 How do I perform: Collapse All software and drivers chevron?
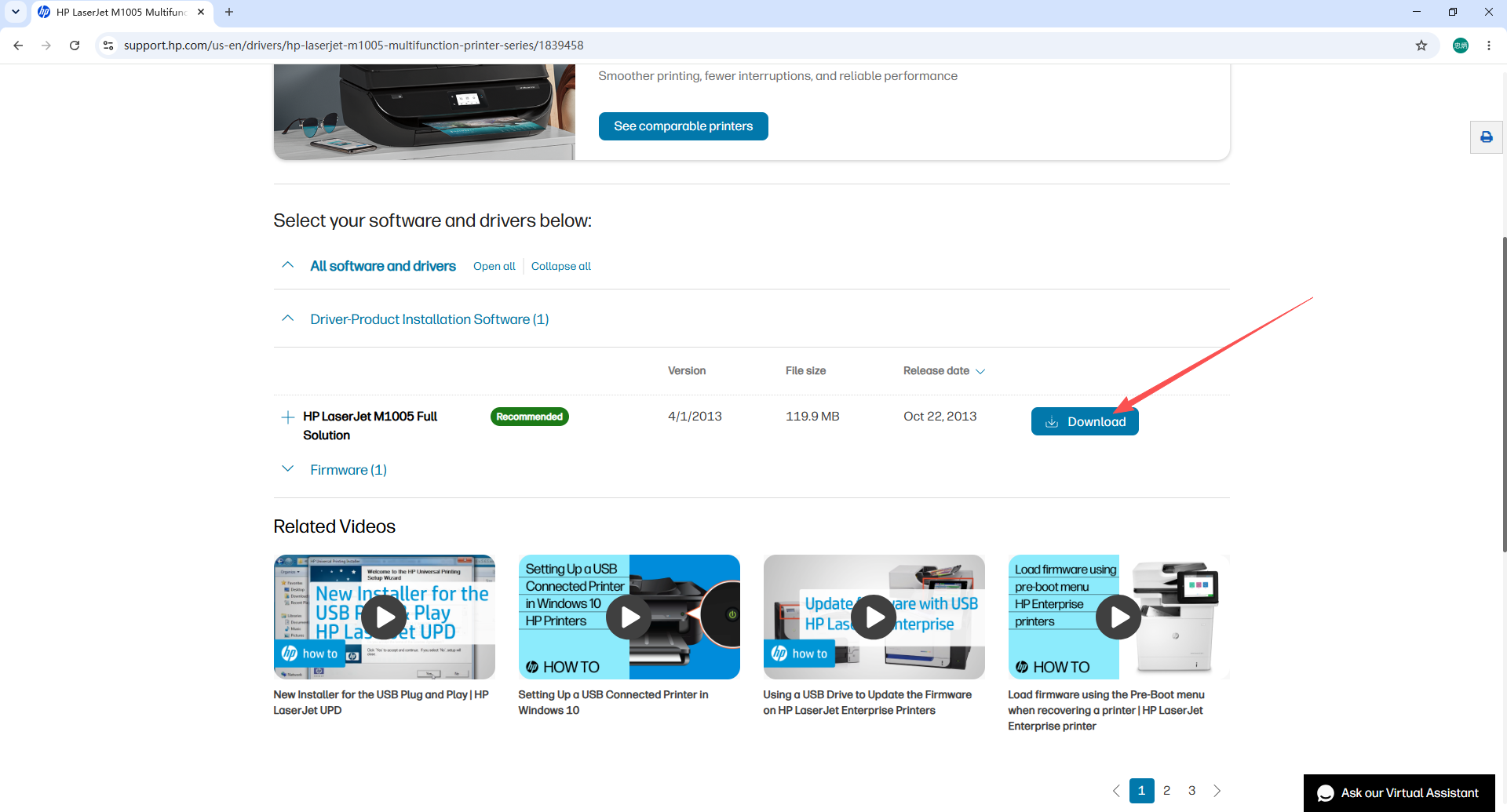coord(288,265)
